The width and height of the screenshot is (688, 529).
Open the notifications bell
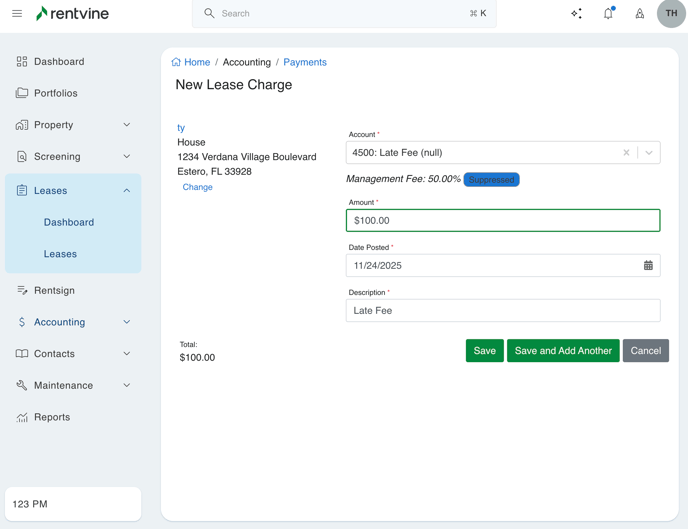coord(608,14)
